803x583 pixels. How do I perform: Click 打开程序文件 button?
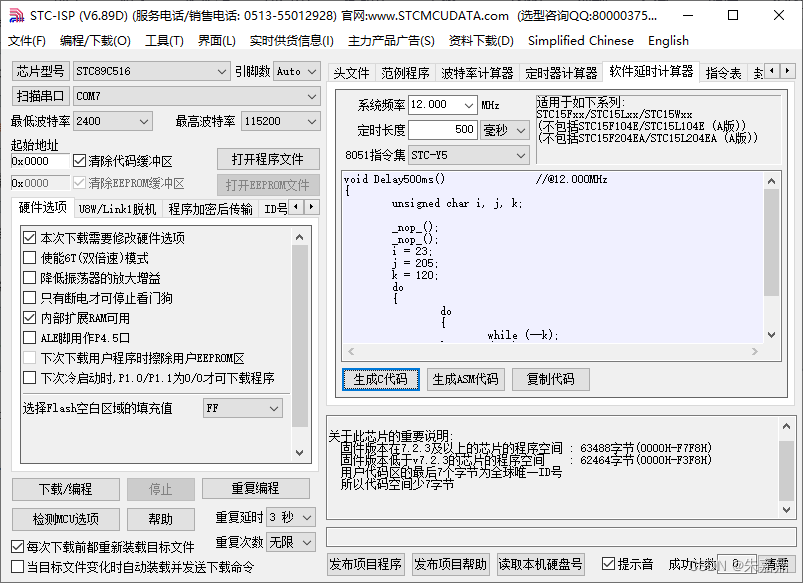coord(268,159)
